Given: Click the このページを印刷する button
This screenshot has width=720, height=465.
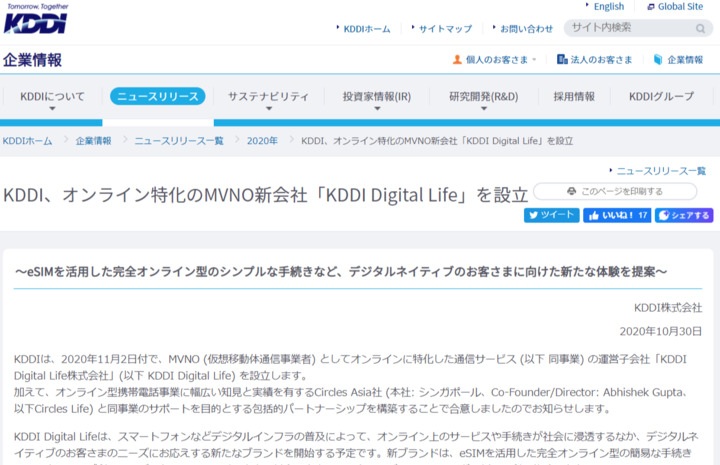Looking at the screenshot, I should tap(615, 191).
